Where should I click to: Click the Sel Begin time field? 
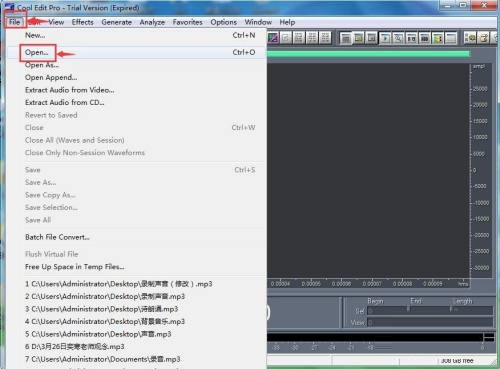[387, 311]
